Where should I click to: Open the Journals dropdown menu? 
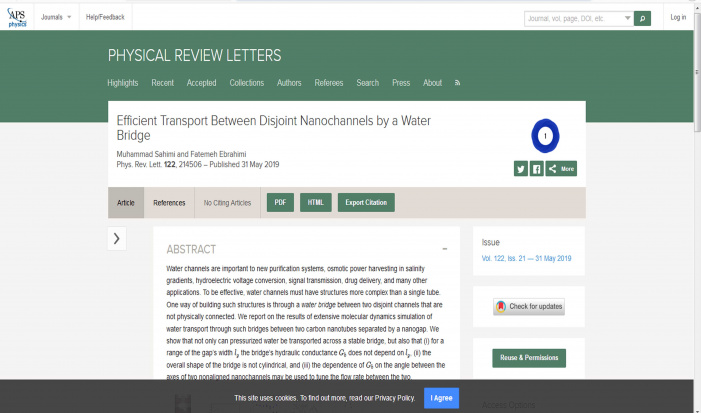click(56, 17)
